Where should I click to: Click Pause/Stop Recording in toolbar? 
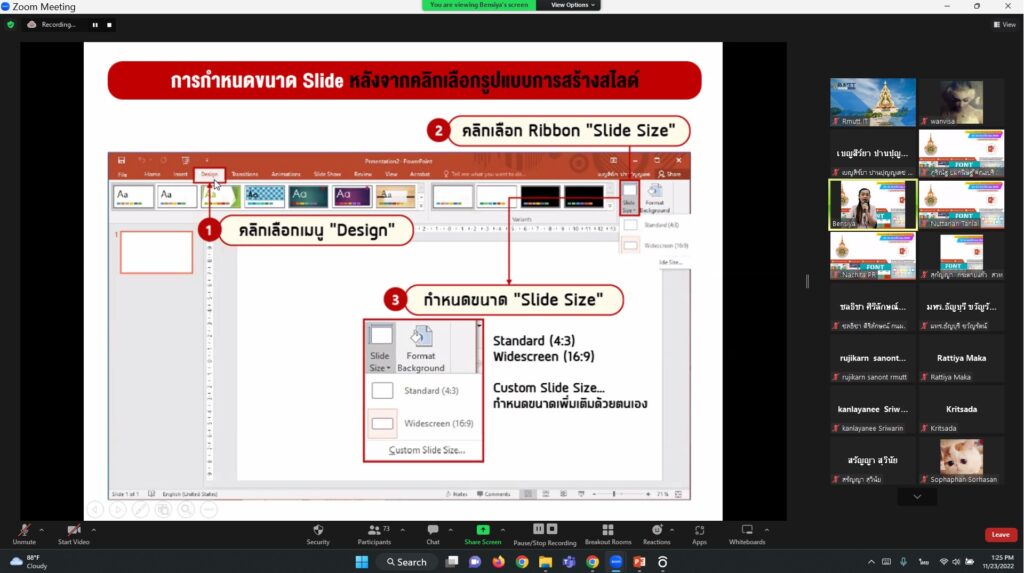[545, 530]
